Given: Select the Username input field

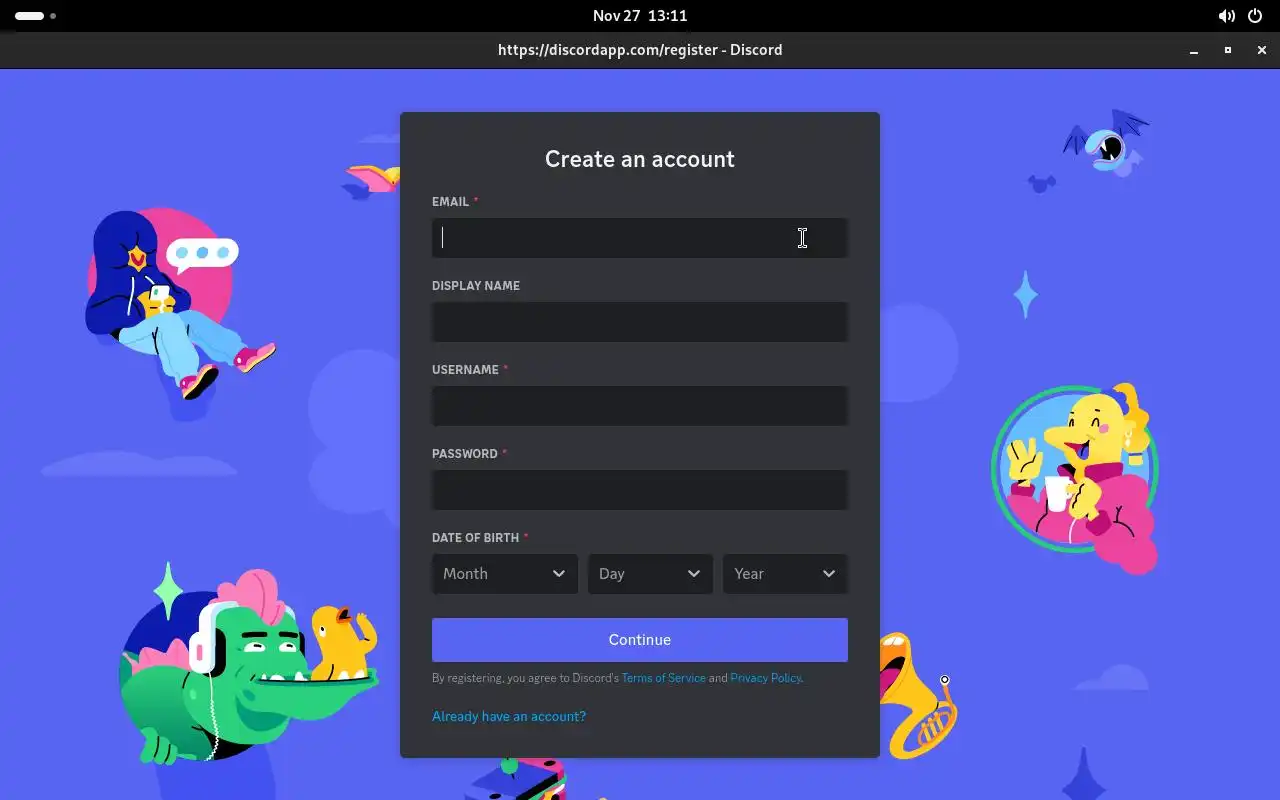Looking at the screenshot, I should tap(640, 406).
